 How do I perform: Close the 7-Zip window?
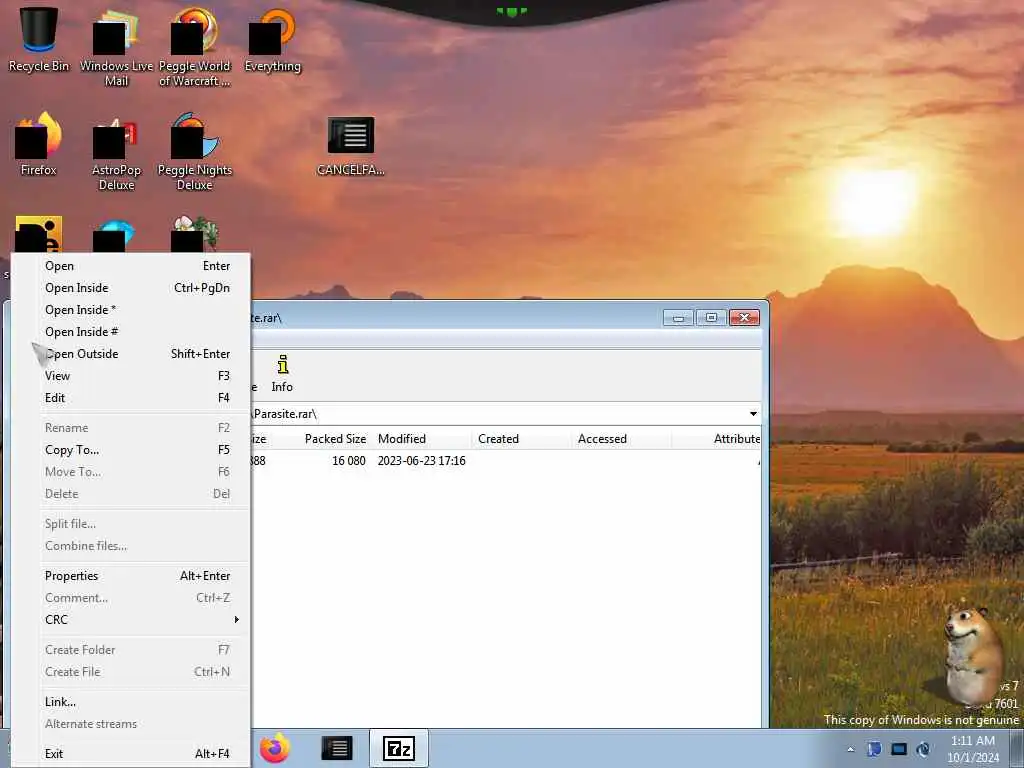(744, 318)
